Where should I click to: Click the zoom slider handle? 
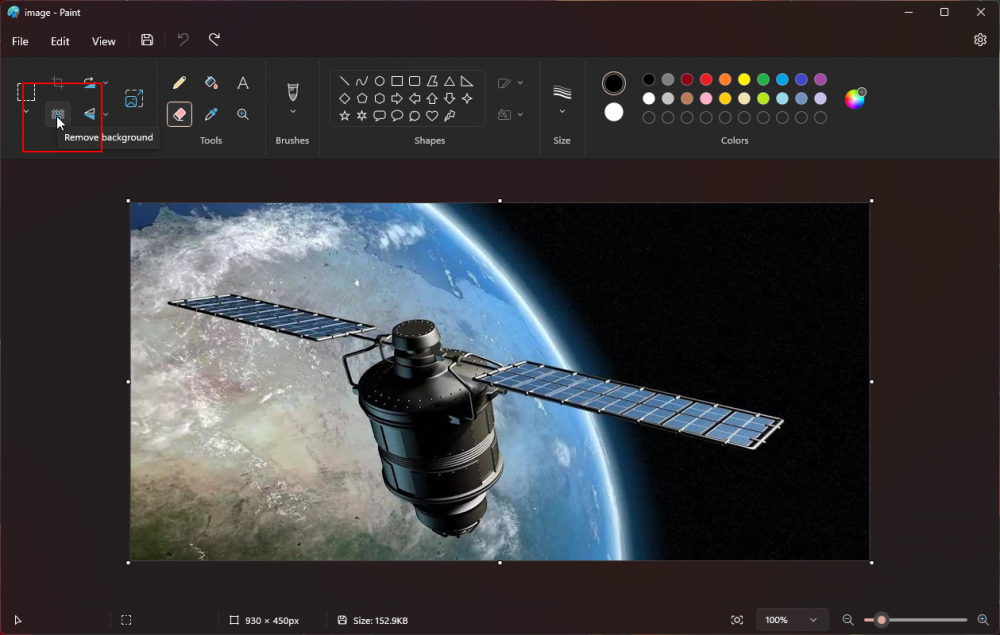(881, 620)
